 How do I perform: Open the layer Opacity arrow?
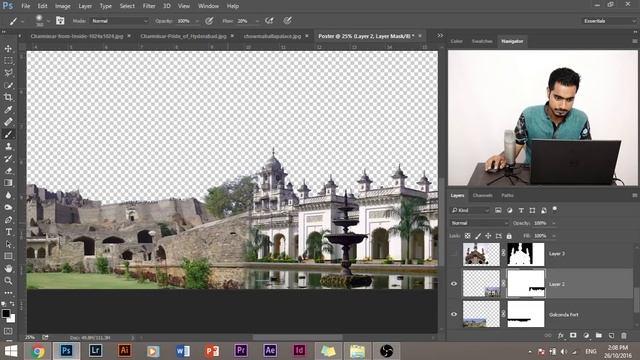(x=554, y=223)
